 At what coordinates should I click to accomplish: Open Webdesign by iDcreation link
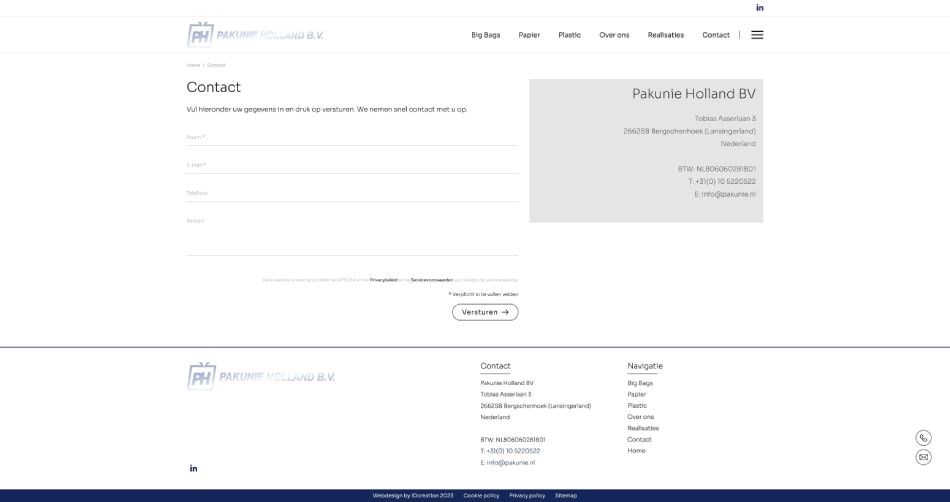tap(413, 496)
